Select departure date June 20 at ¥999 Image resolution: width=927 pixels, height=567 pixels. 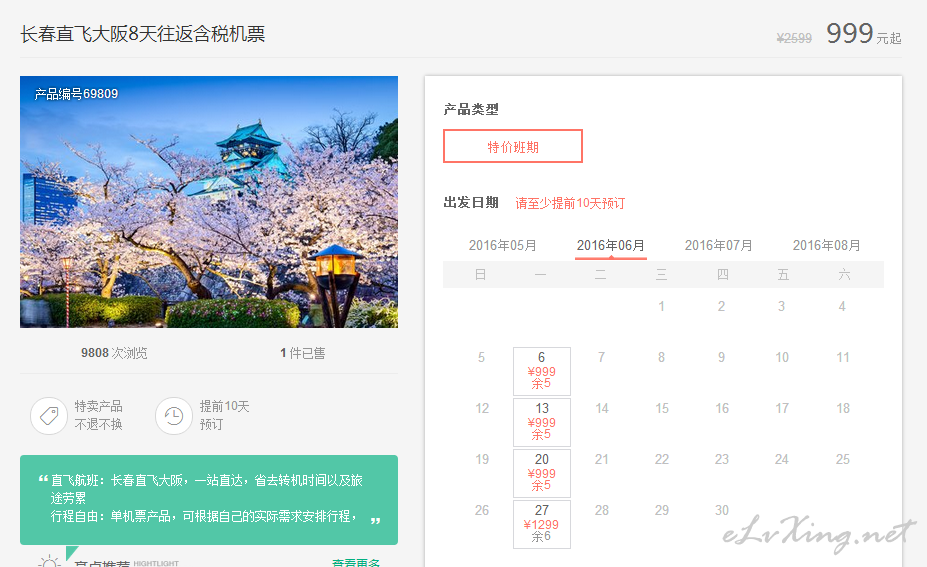(542, 473)
